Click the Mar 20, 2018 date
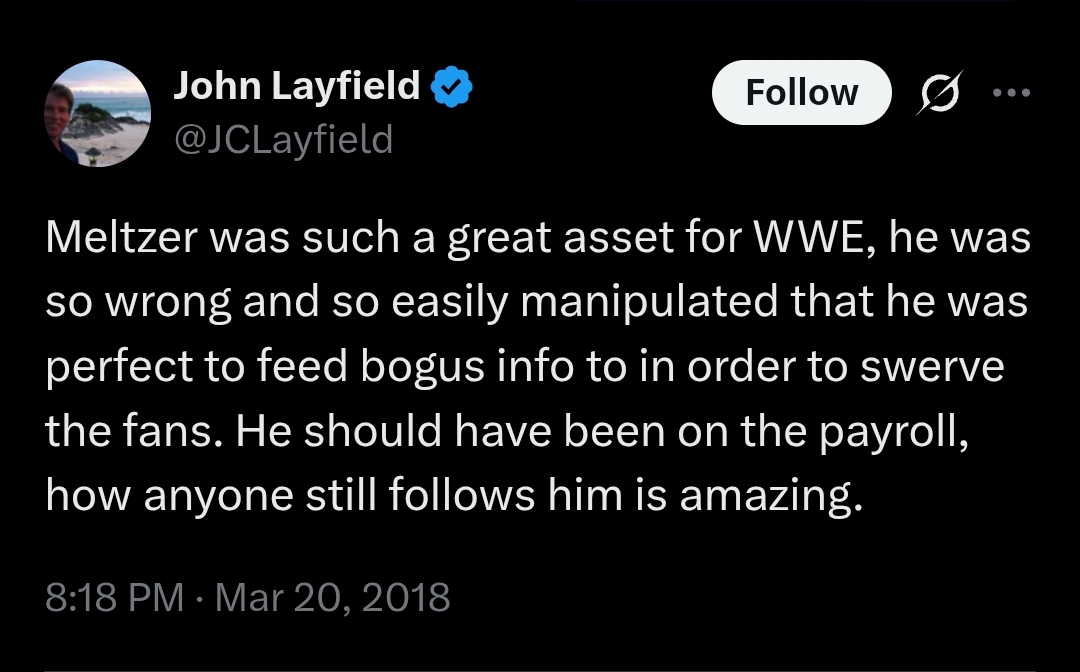Image resolution: width=1080 pixels, height=672 pixels. point(332,597)
